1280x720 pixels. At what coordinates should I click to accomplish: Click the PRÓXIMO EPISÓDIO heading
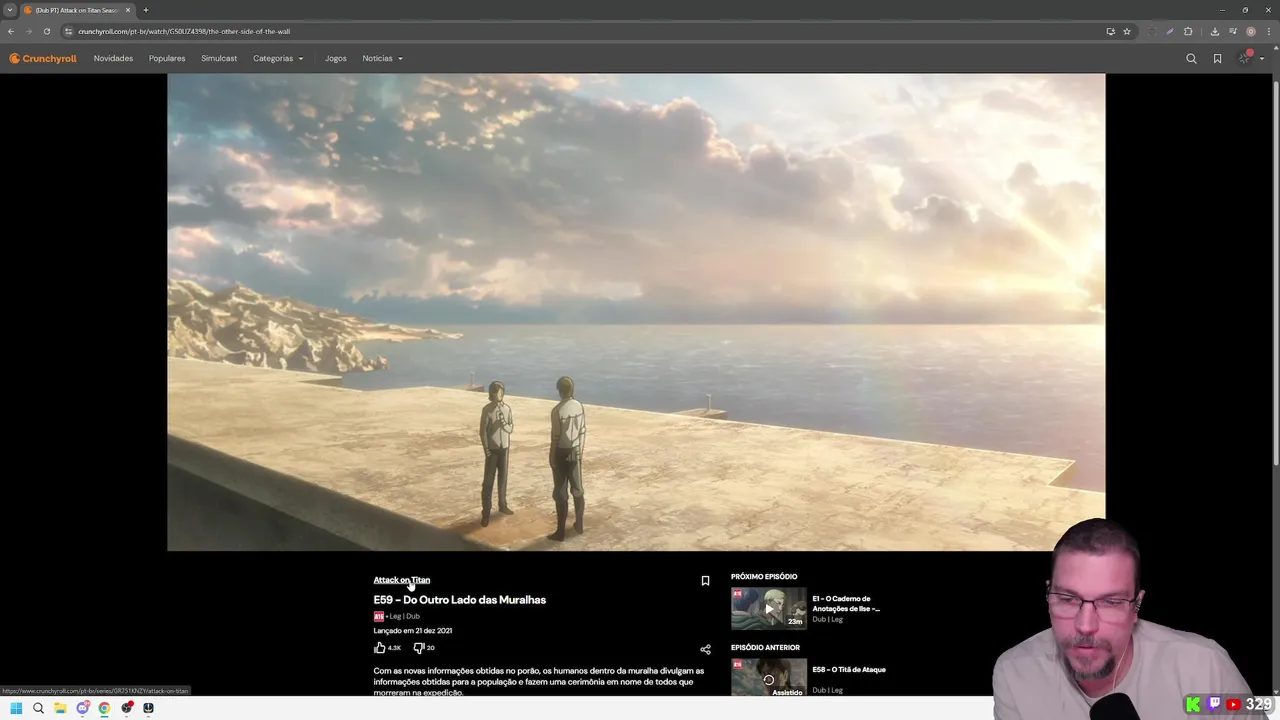click(764, 577)
